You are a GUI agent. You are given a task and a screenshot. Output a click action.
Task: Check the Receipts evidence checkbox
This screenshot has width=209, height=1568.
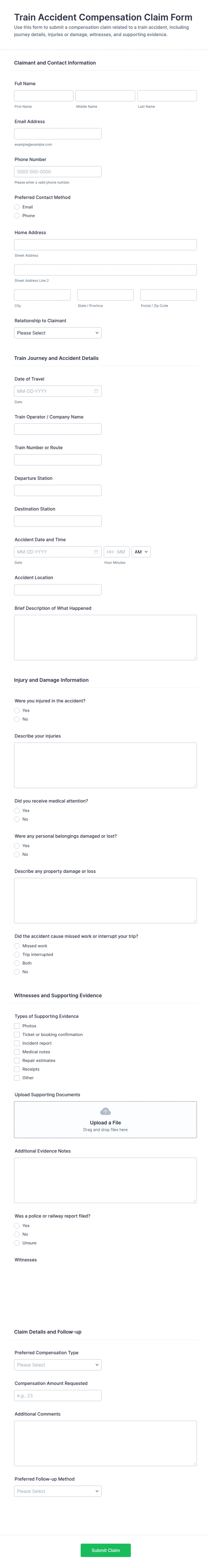click(x=17, y=1069)
